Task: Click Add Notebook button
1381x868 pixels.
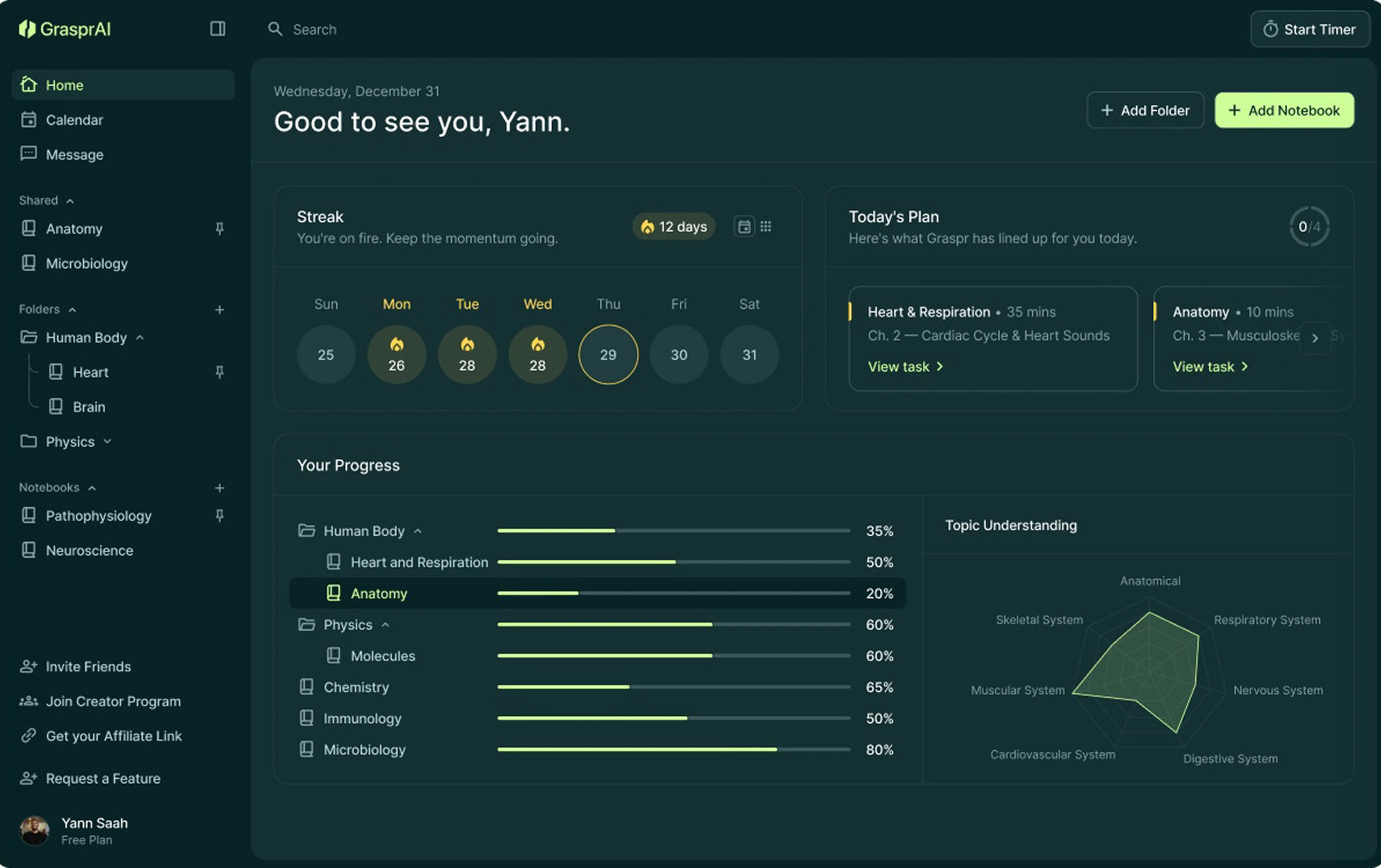Action: [1284, 110]
